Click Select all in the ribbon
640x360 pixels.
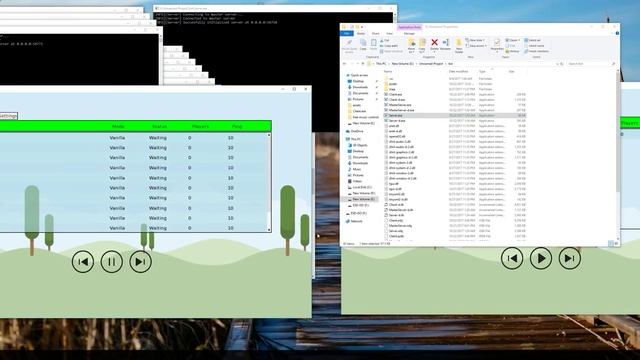533,40
